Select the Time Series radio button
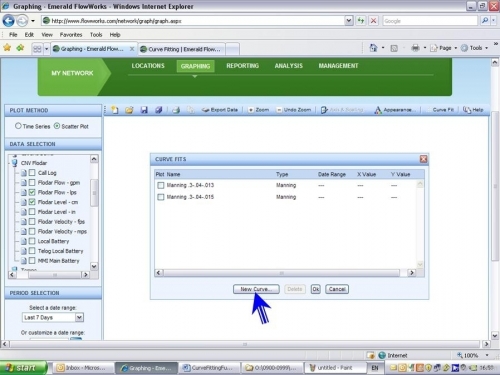The width and height of the screenshot is (500, 375). point(18,126)
